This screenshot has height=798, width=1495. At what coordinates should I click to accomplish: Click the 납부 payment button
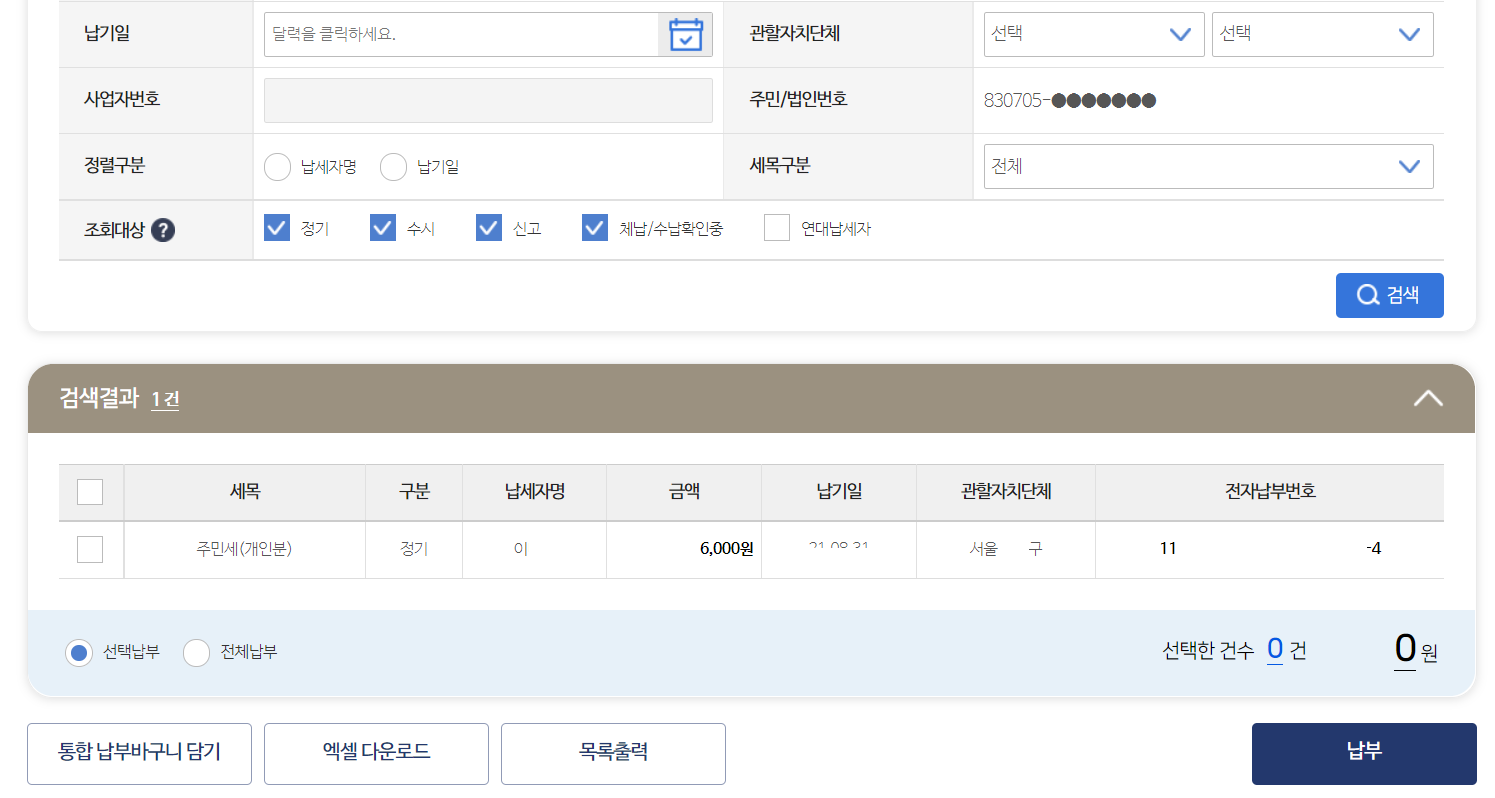1364,753
